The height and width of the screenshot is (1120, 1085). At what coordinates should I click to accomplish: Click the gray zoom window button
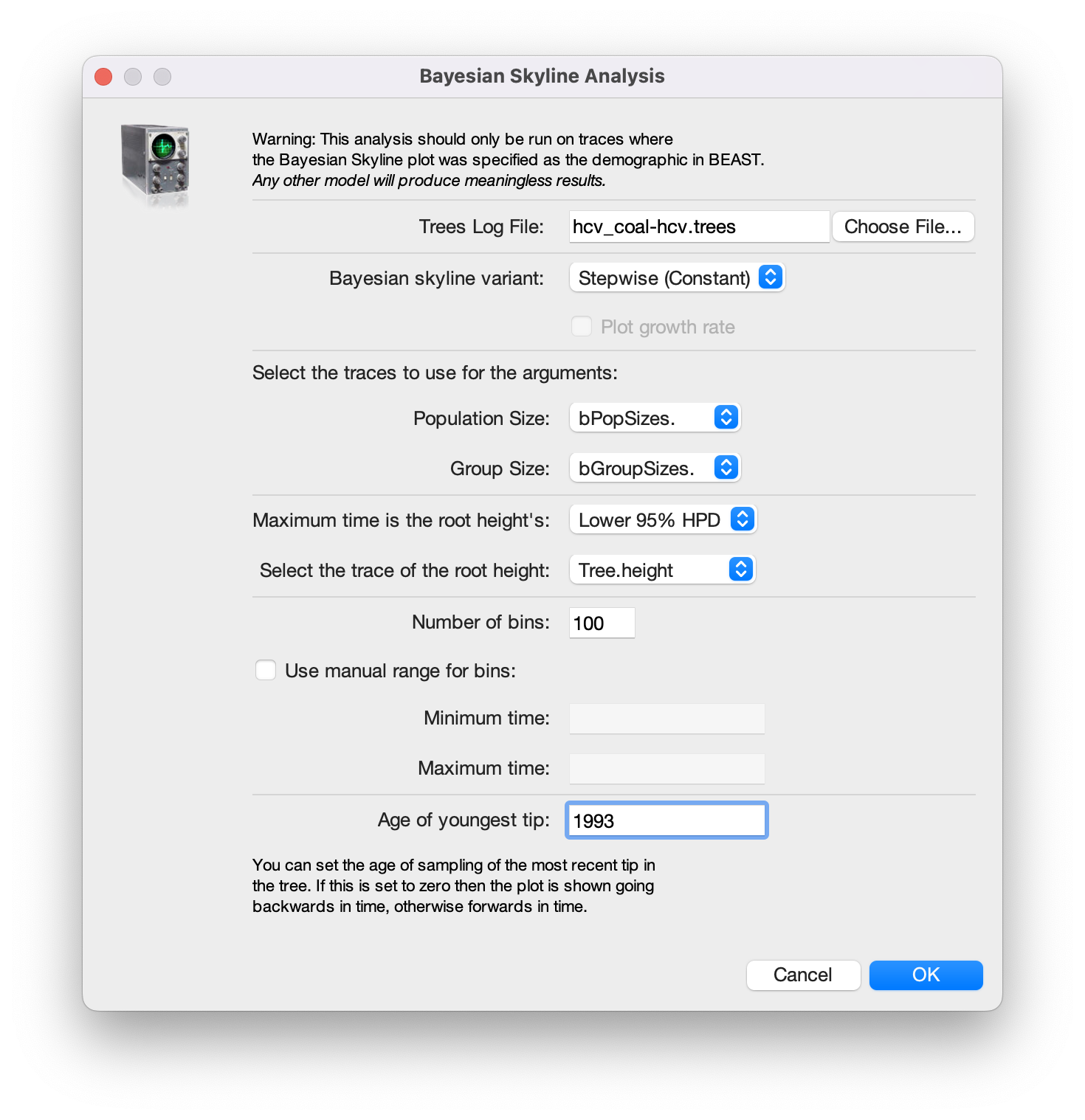click(162, 77)
